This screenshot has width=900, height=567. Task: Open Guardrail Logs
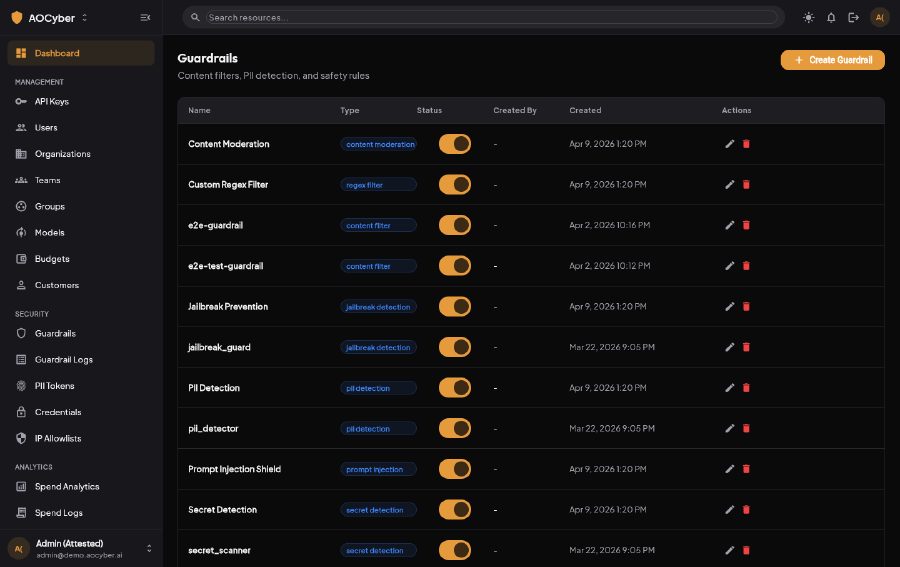(x=81, y=360)
